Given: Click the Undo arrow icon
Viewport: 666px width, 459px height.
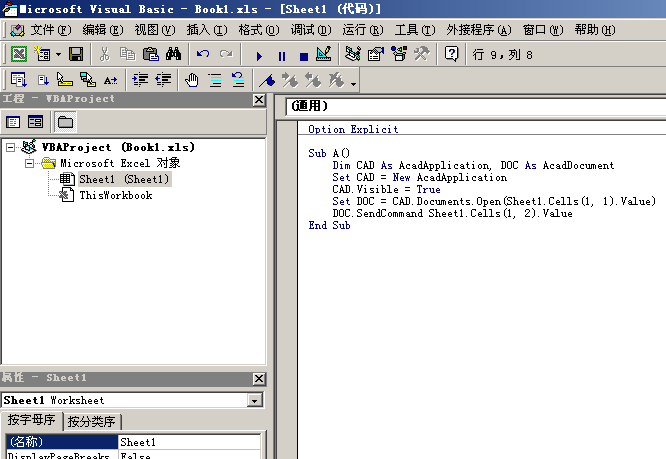Looking at the screenshot, I should pos(203,54).
